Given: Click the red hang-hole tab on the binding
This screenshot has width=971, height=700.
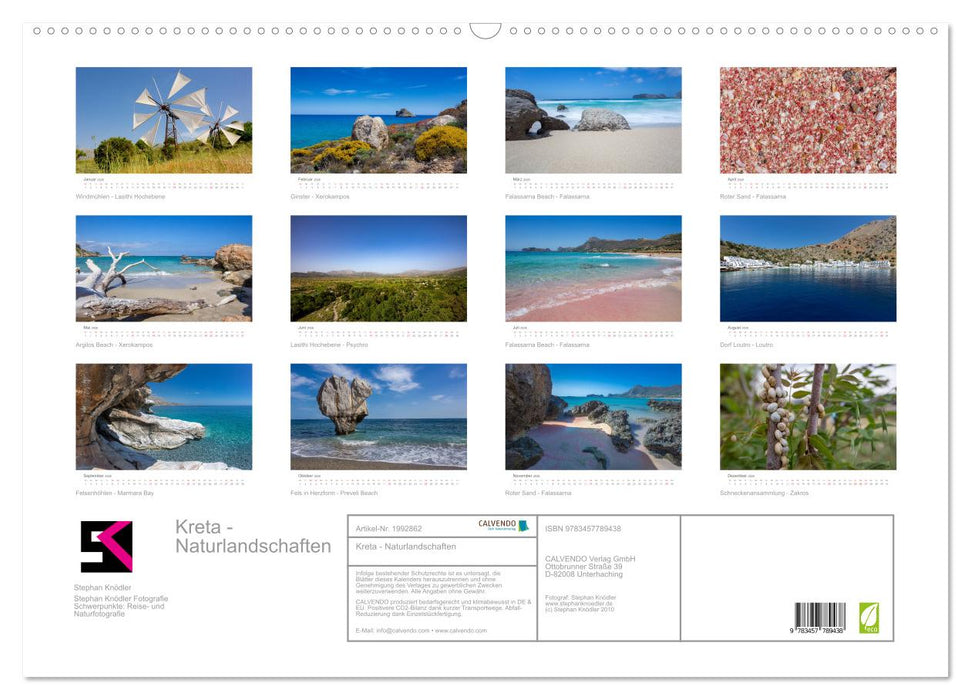Looking at the screenshot, I should click(x=487, y=28).
